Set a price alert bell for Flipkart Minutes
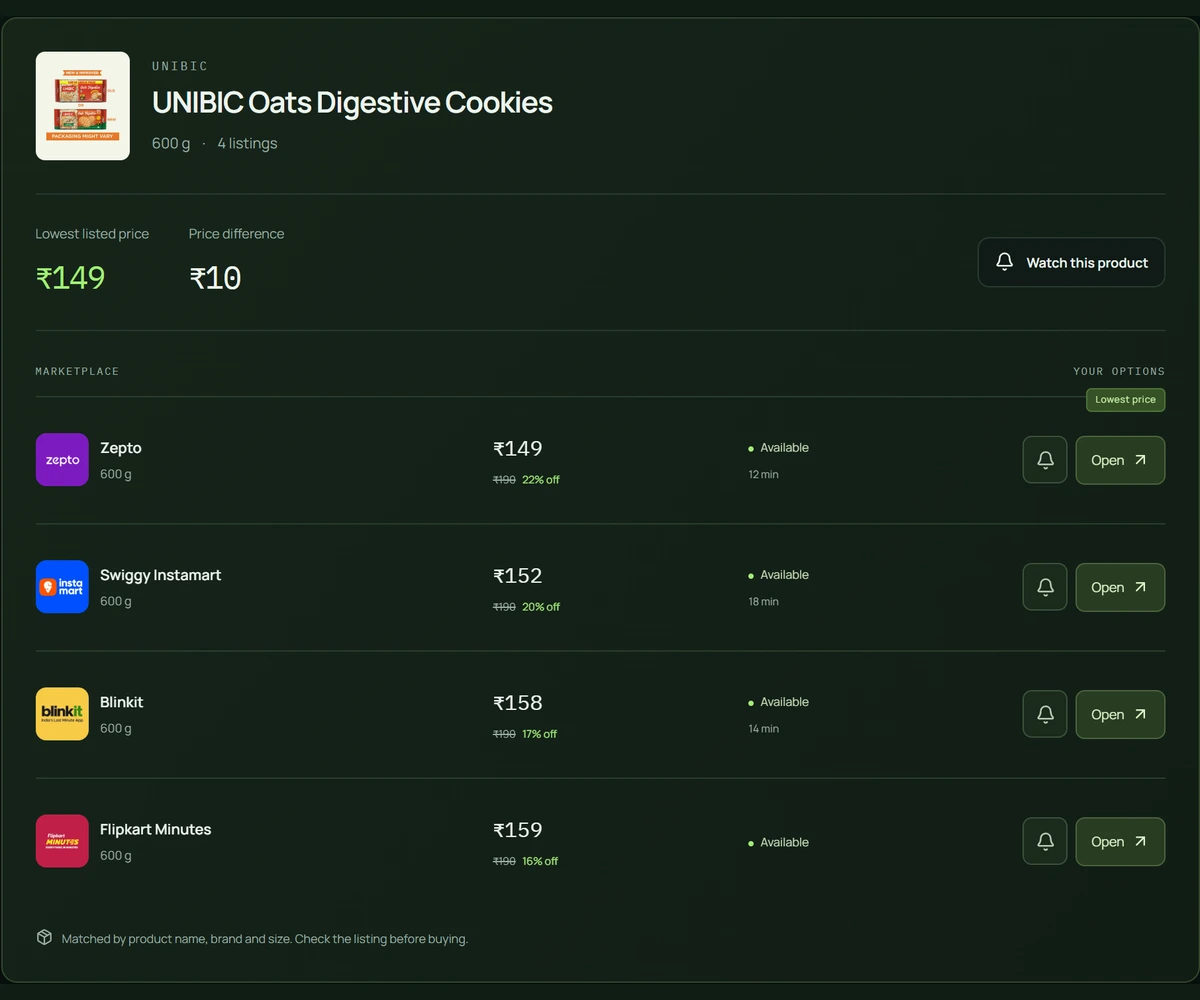Image resolution: width=1200 pixels, height=1000 pixels. tap(1045, 841)
